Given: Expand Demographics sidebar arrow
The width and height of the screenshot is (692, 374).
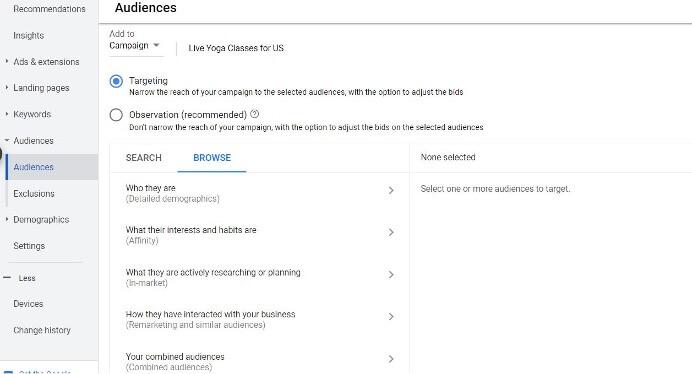Looking at the screenshot, I should point(7,219).
